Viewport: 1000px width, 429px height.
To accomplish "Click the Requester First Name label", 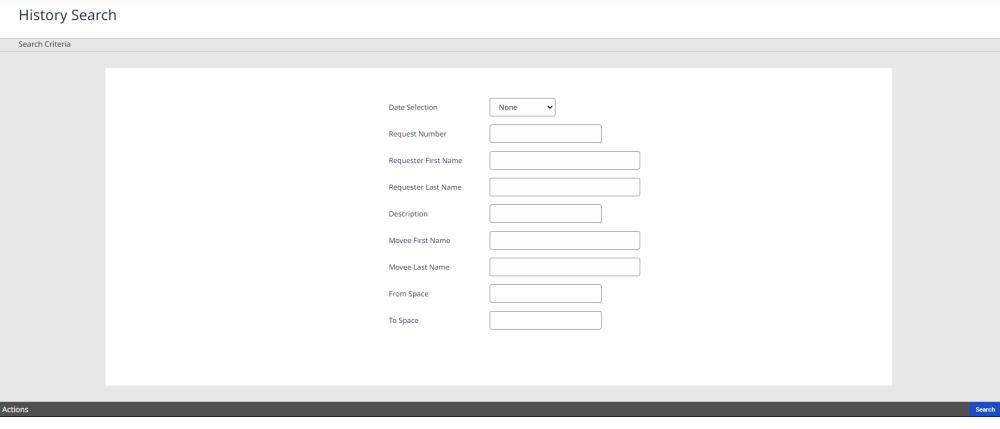I will pyautogui.click(x=425, y=161).
